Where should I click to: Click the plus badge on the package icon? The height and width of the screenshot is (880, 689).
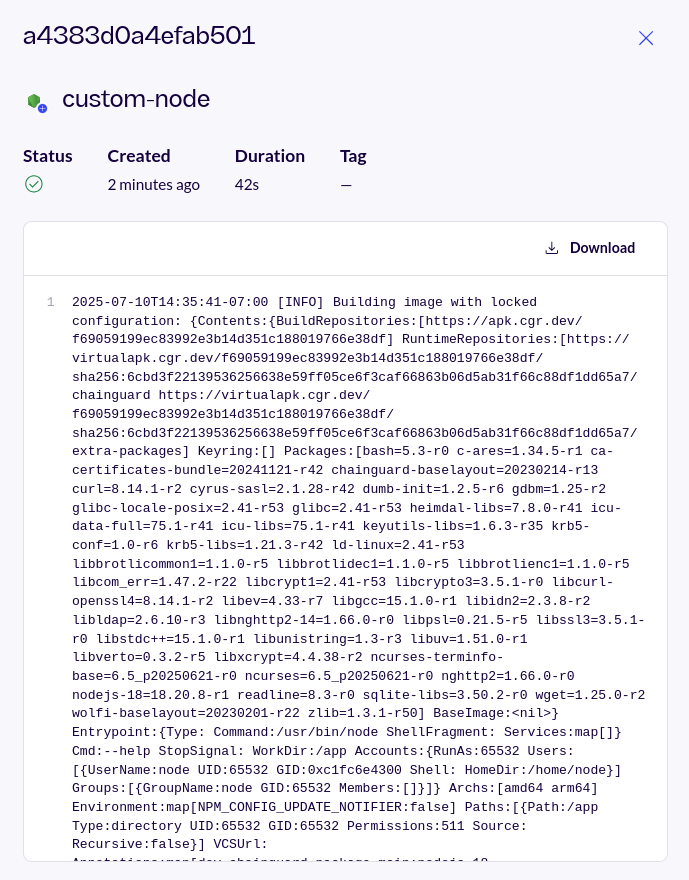[44, 107]
